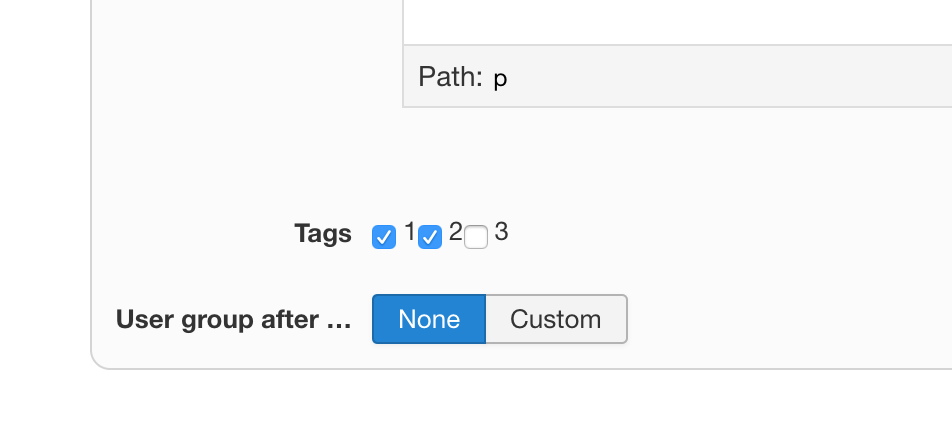Switch user group option to Custom
The height and width of the screenshot is (446, 952).
pyautogui.click(x=556, y=319)
